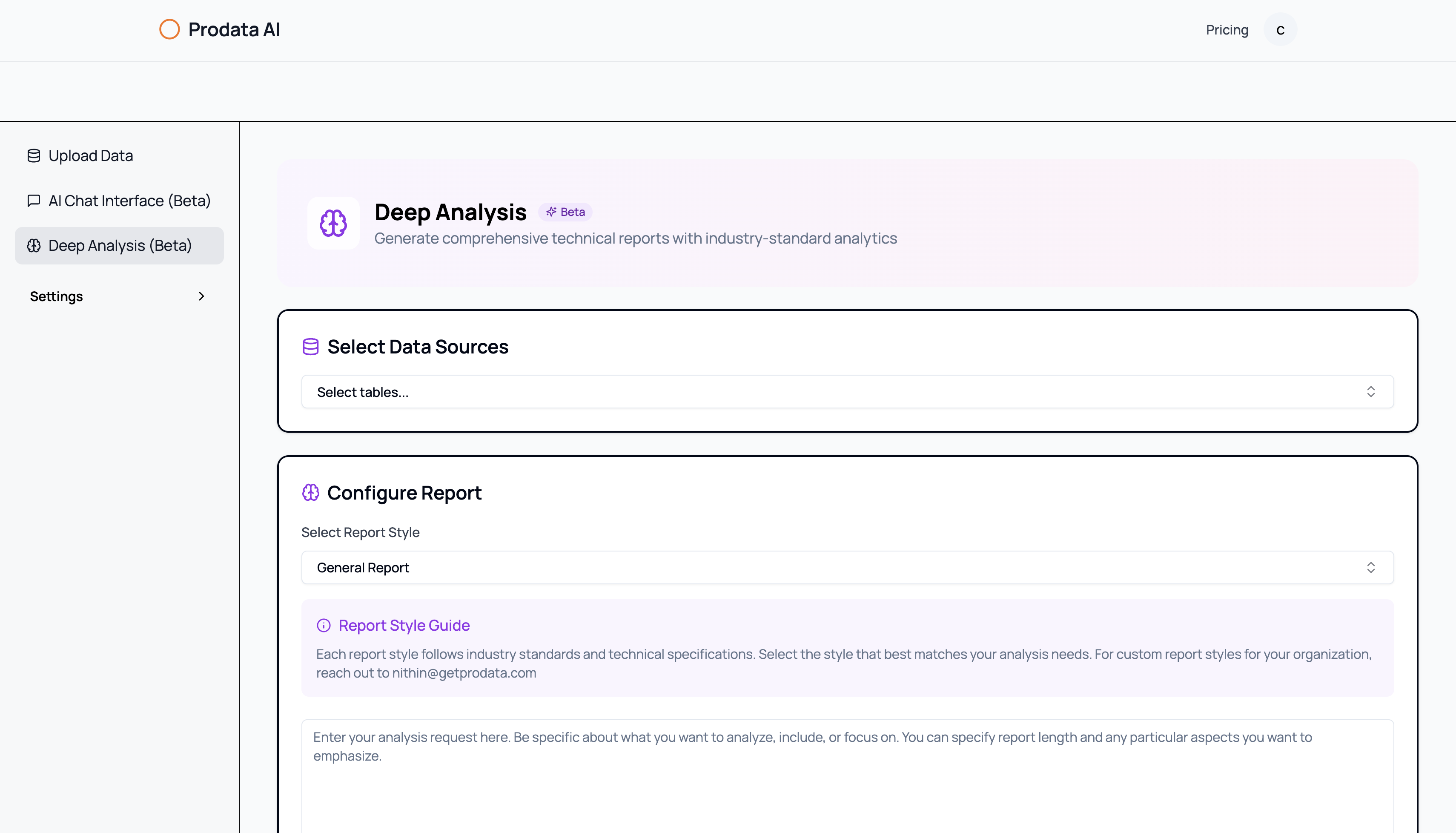Select Deep Analysis (Beta) sidebar item
Screen dimensions: 1456x833
click(119, 245)
